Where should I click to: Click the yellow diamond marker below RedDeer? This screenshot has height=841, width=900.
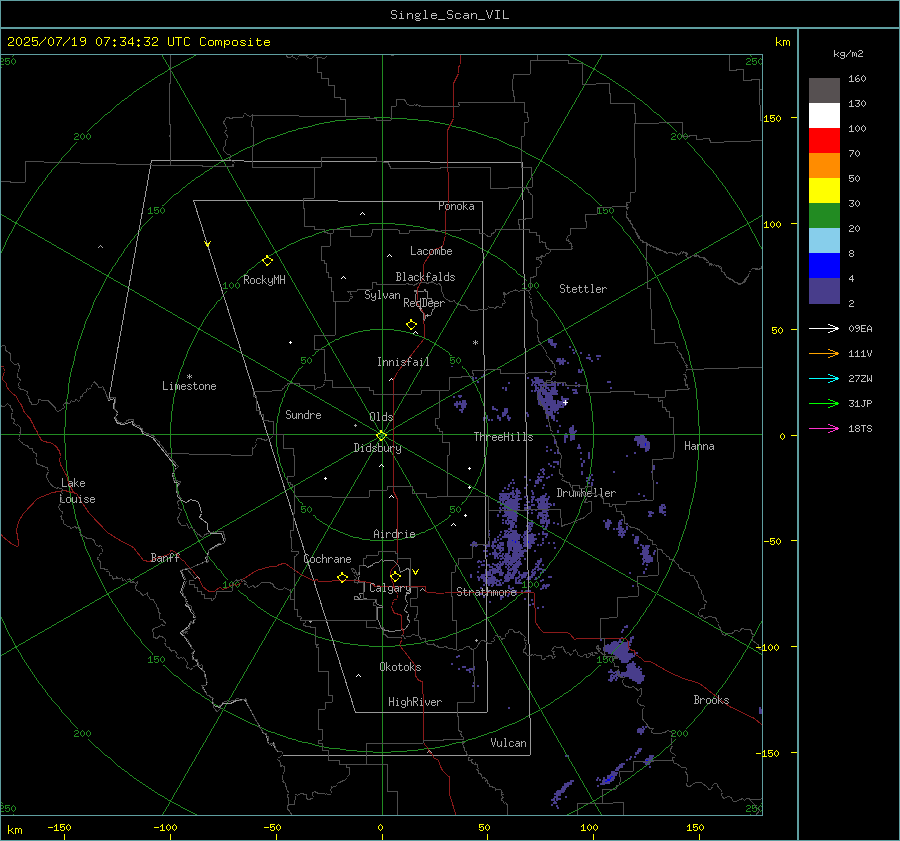tap(411, 325)
